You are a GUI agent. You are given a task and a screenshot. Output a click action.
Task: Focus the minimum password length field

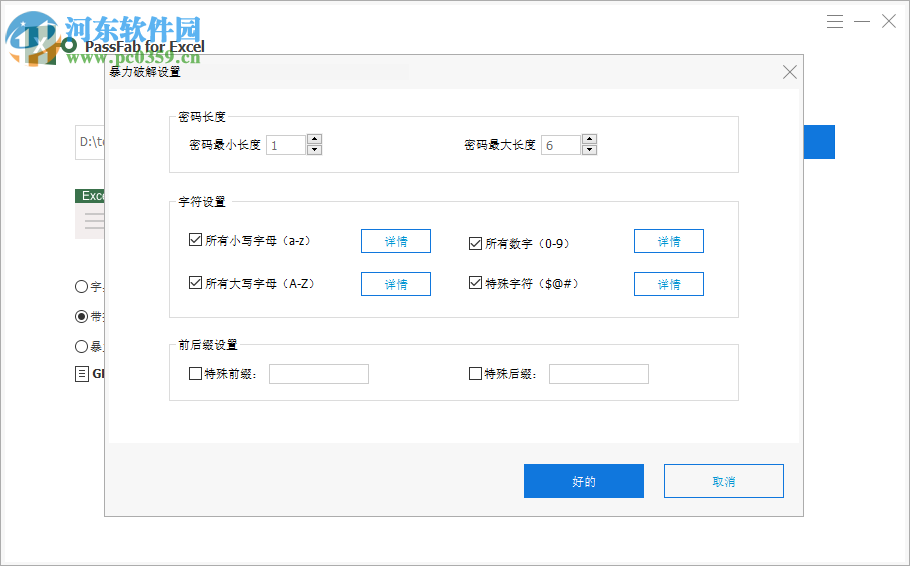point(286,145)
